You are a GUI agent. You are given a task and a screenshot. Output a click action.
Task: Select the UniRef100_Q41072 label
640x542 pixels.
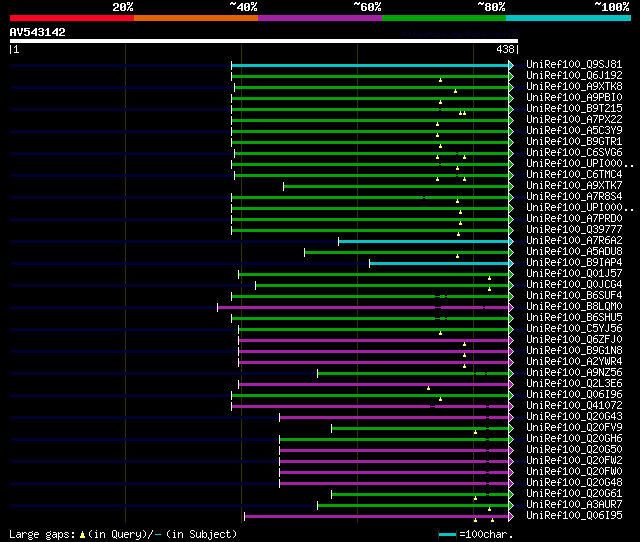[x=574, y=406]
